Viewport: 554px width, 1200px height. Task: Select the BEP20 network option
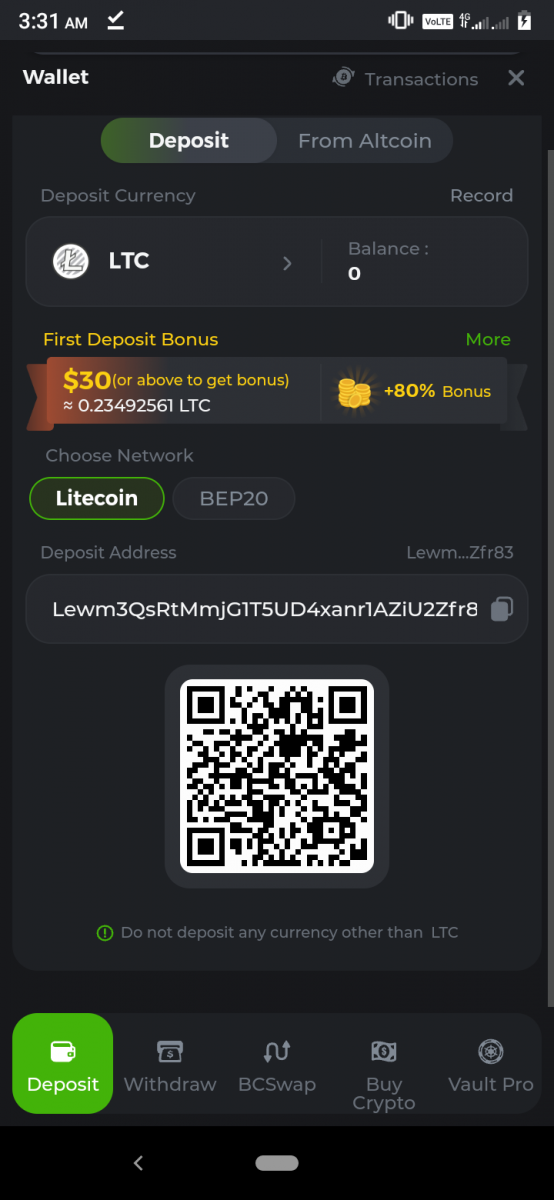click(234, 498)
